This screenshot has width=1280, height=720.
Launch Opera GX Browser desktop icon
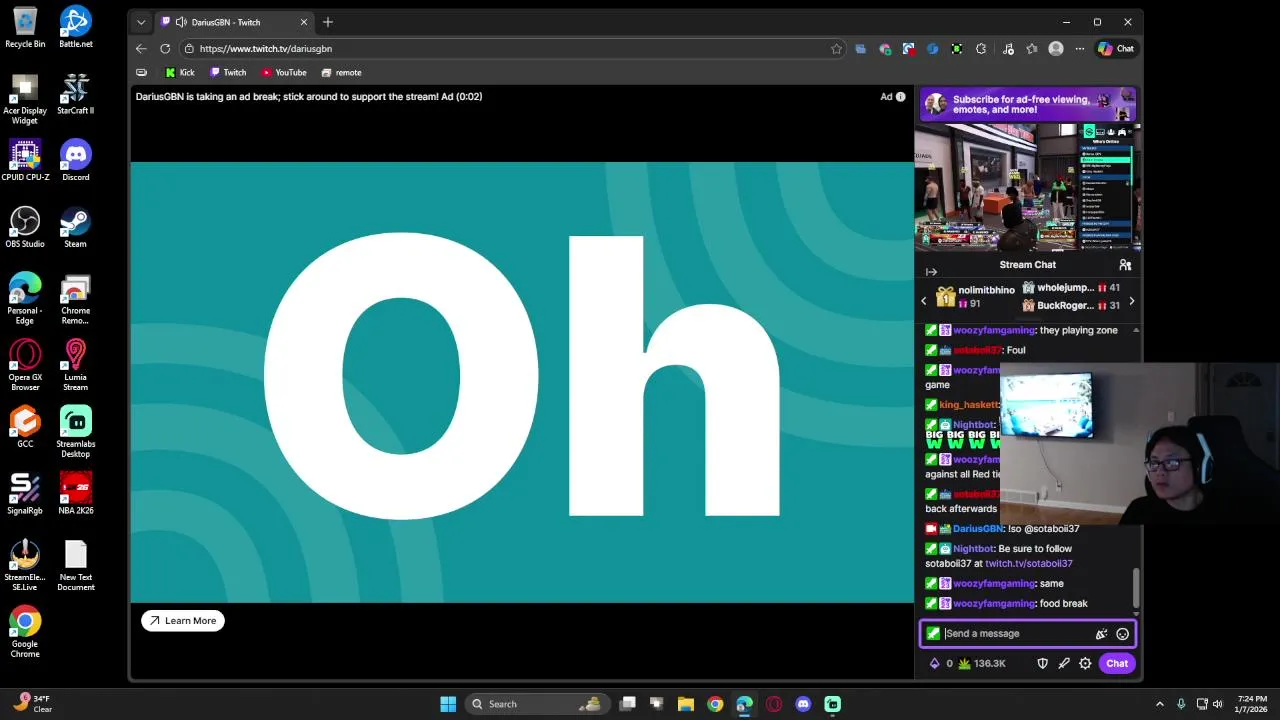[25, 366]
